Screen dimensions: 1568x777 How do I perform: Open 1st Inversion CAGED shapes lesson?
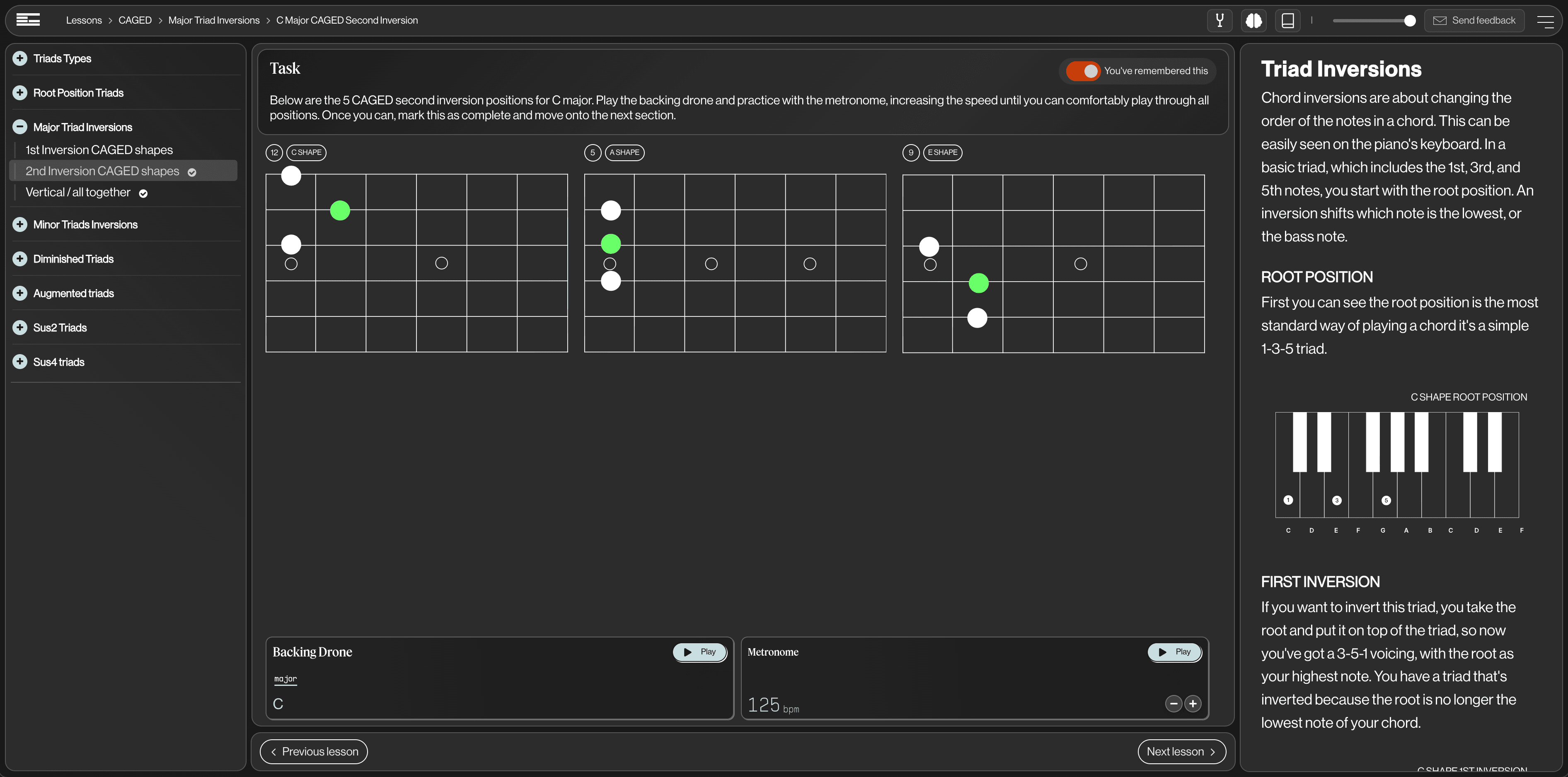tap(99, 150)
